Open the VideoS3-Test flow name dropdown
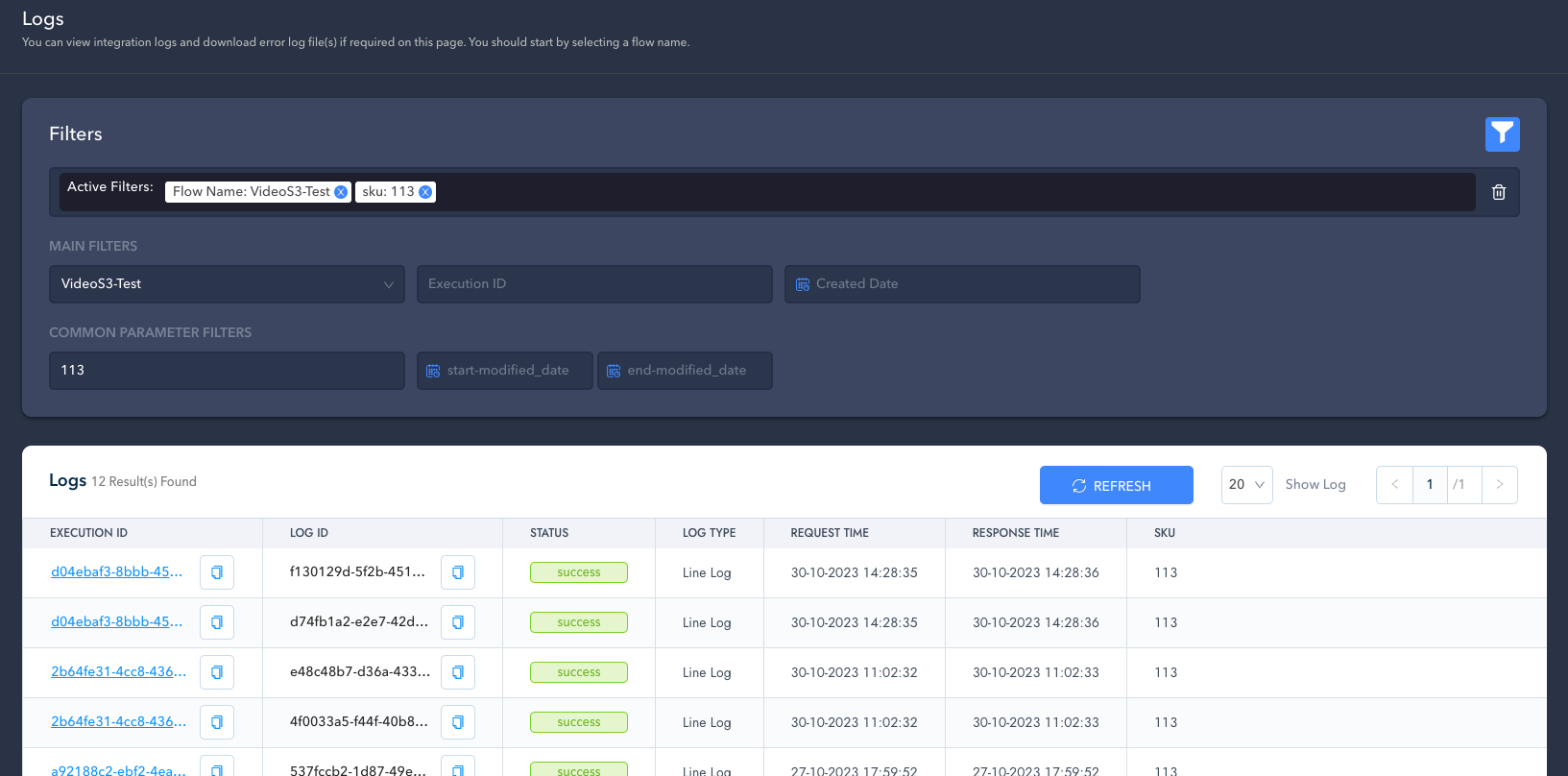Image resolution: width=1568 pixels, height=776 pixels. [x=227, y=284]
